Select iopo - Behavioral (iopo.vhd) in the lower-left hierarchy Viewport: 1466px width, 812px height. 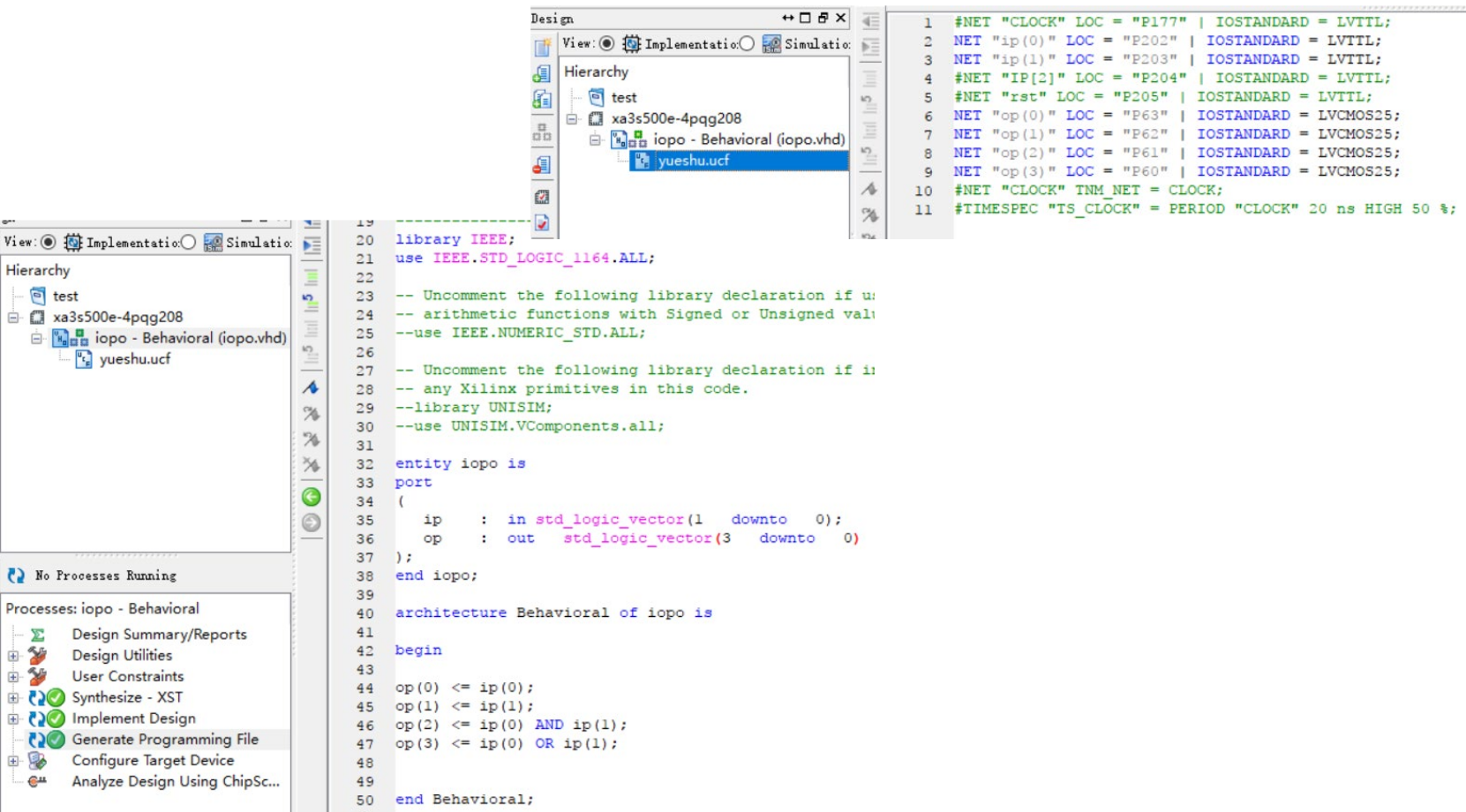[x=191, y=338]
